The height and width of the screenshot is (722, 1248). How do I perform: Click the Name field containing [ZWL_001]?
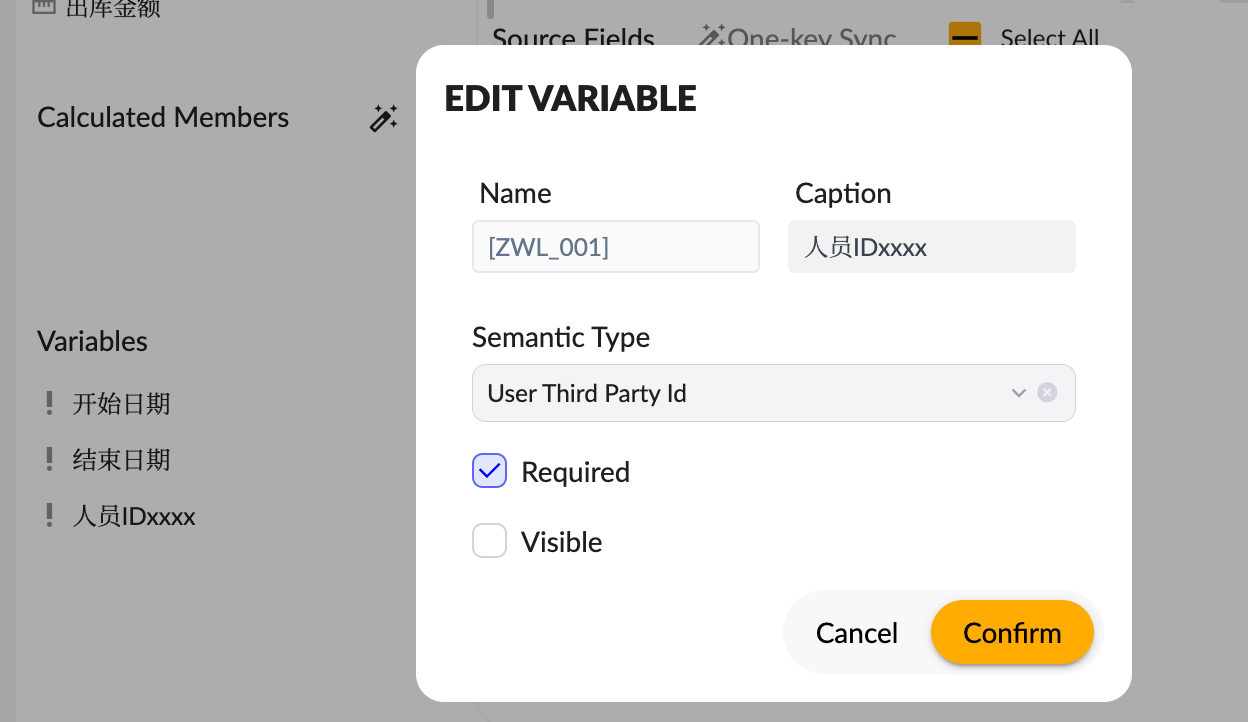click(x=615, y=247)
